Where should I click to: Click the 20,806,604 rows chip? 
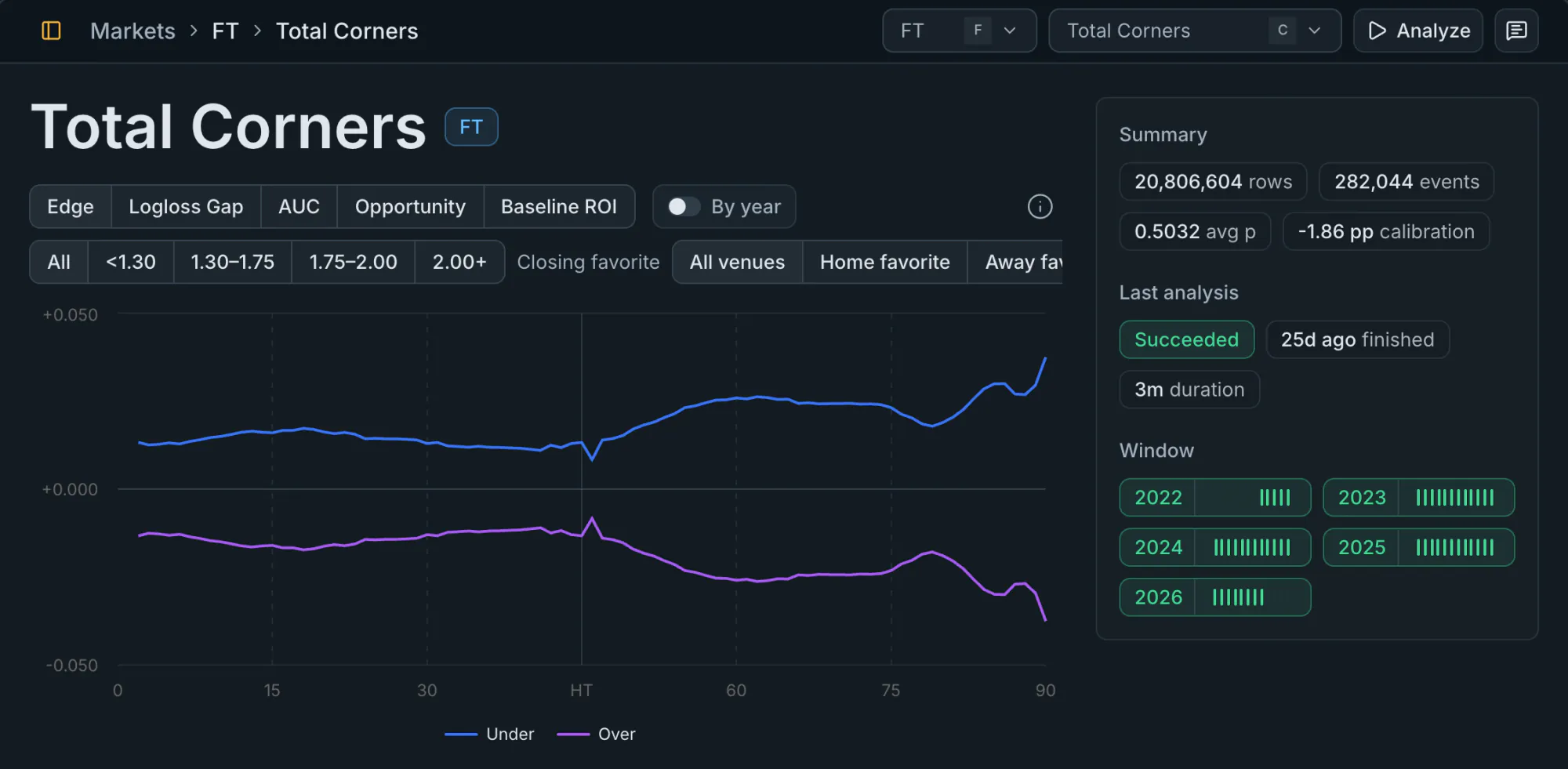(1213, 182)
